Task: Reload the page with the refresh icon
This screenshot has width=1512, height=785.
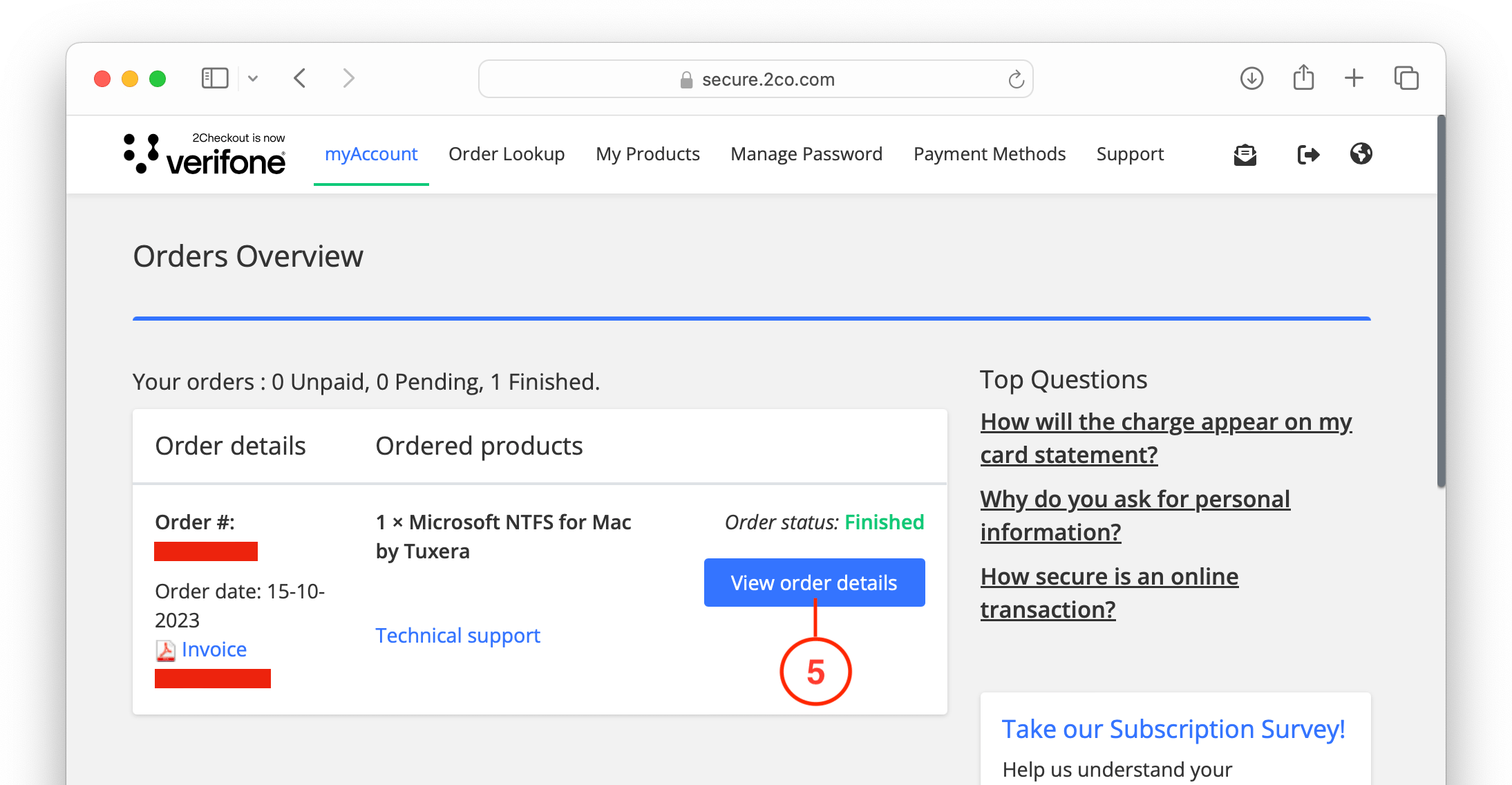Action: point(1016,79)
